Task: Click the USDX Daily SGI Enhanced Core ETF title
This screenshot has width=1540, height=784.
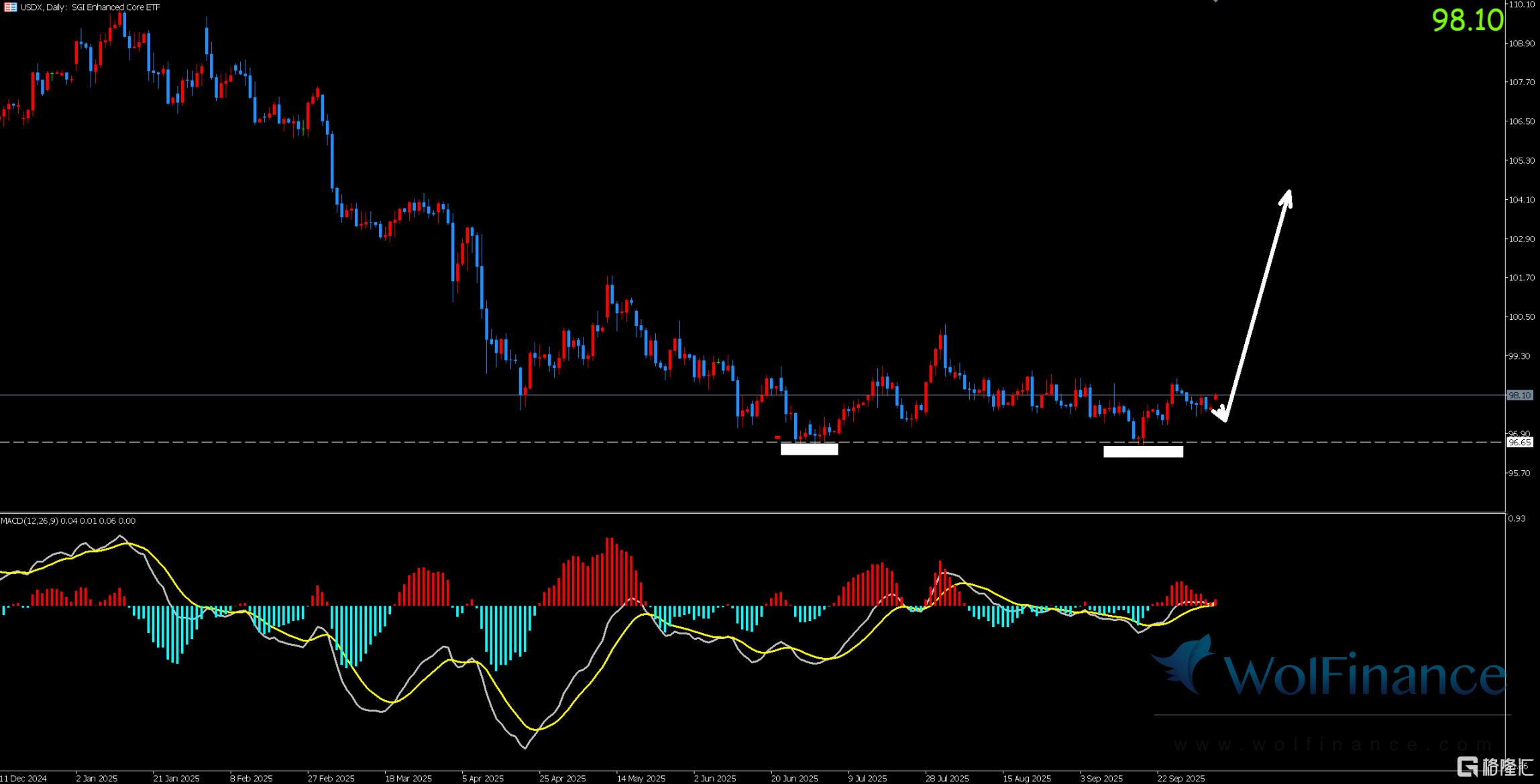Action: pyautogui.click(x=90, y=7)
